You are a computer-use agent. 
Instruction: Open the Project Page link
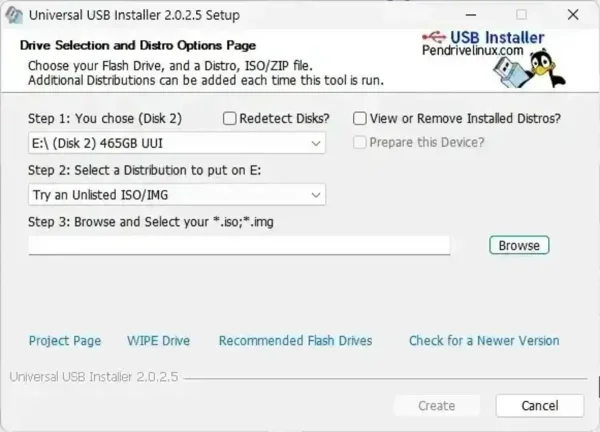click(x=65, y=341)
